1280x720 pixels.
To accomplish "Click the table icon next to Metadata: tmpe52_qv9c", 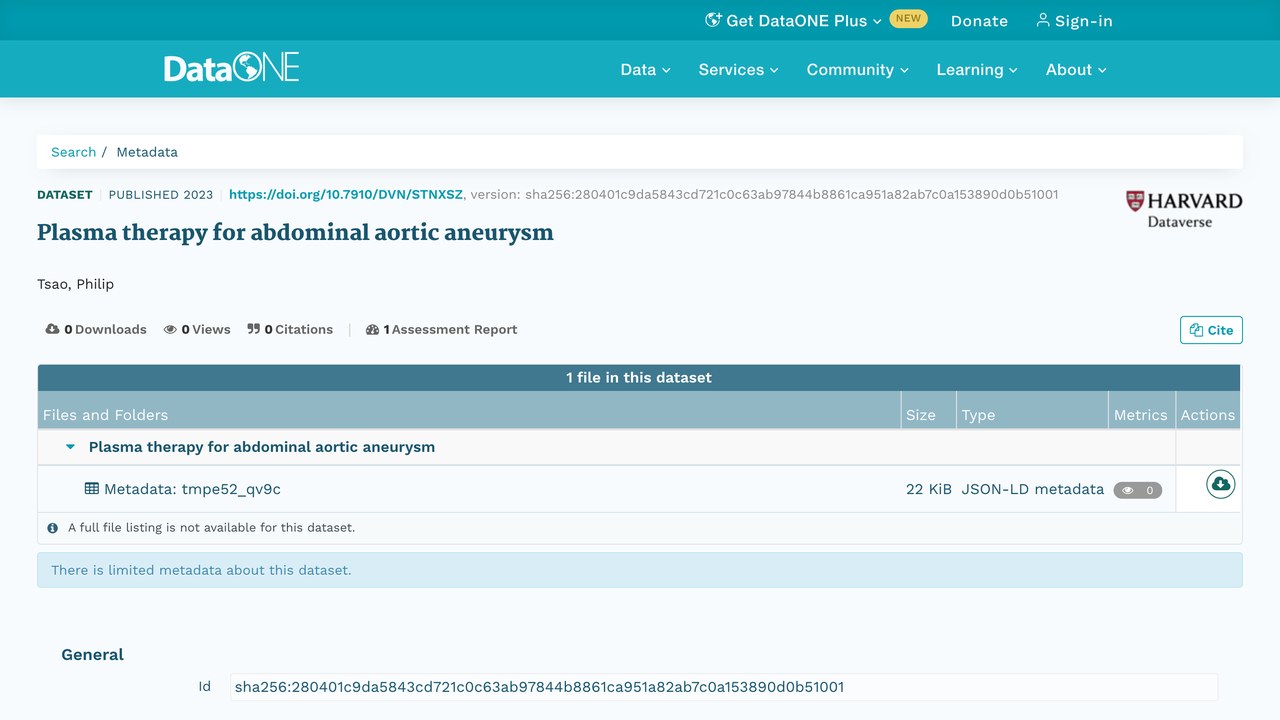I will pyautogui.click(x=92, y=489).
